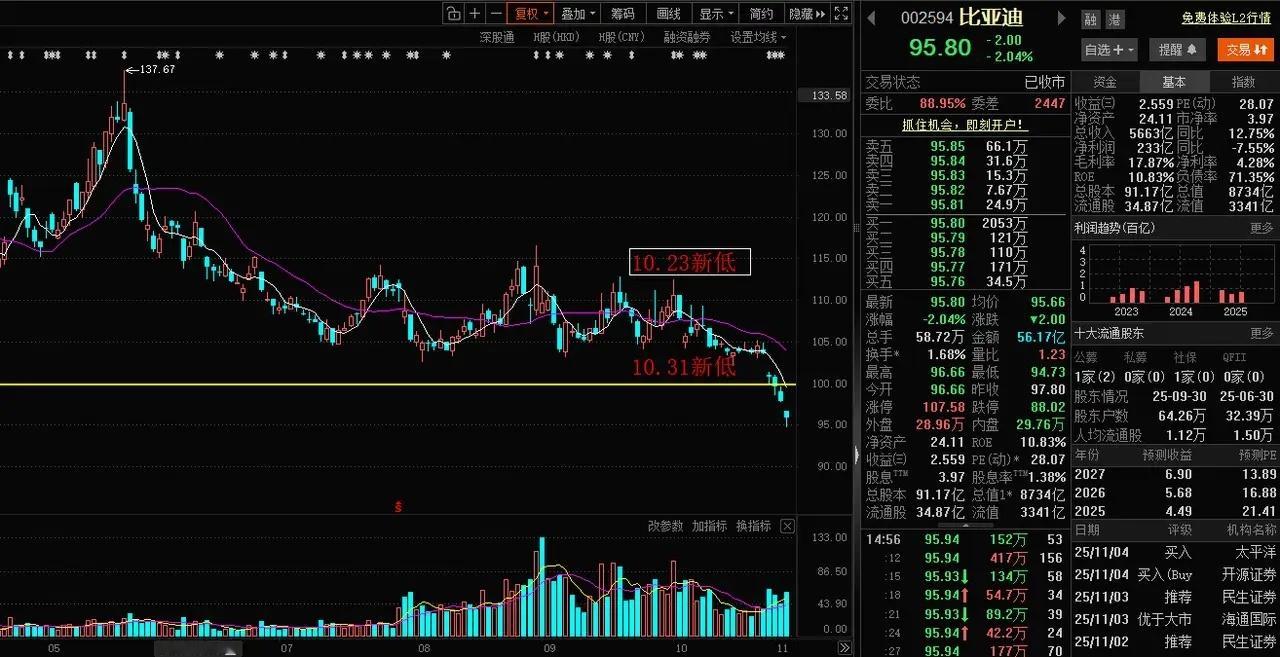This screenshot has height=657, width=1280.
Task: Open the H股(CNY) link
Action: (x=622, y=37)
